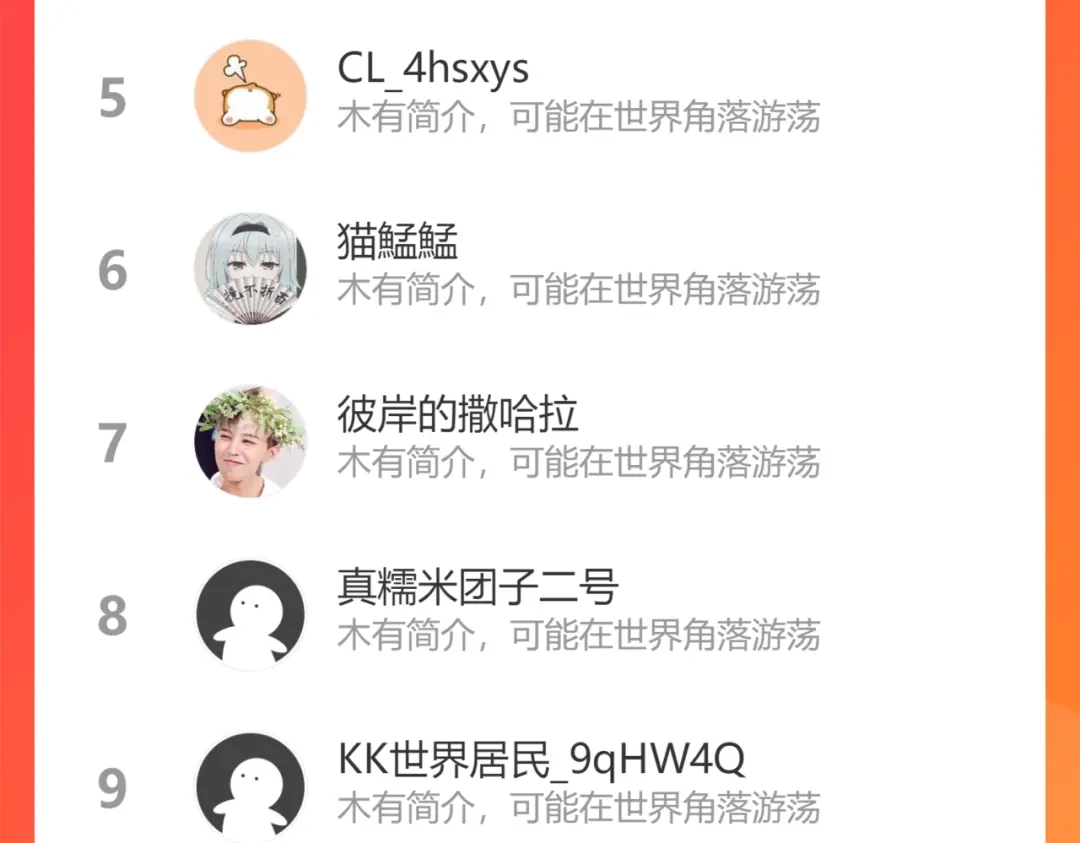
Task: Select rank number 7 in the list
Action: (x=112, y=444)
